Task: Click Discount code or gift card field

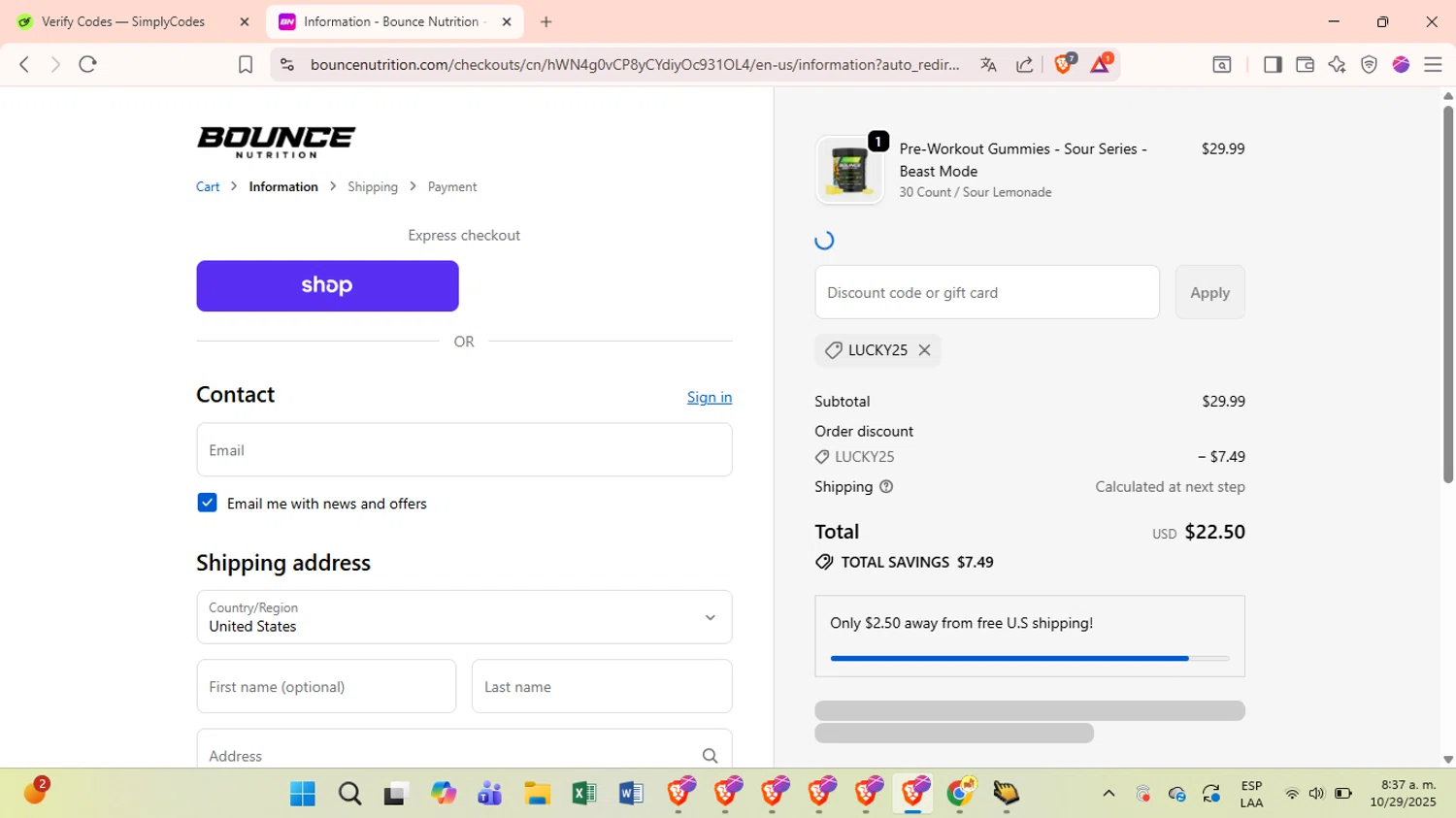Action: click(x=987, y=292)
